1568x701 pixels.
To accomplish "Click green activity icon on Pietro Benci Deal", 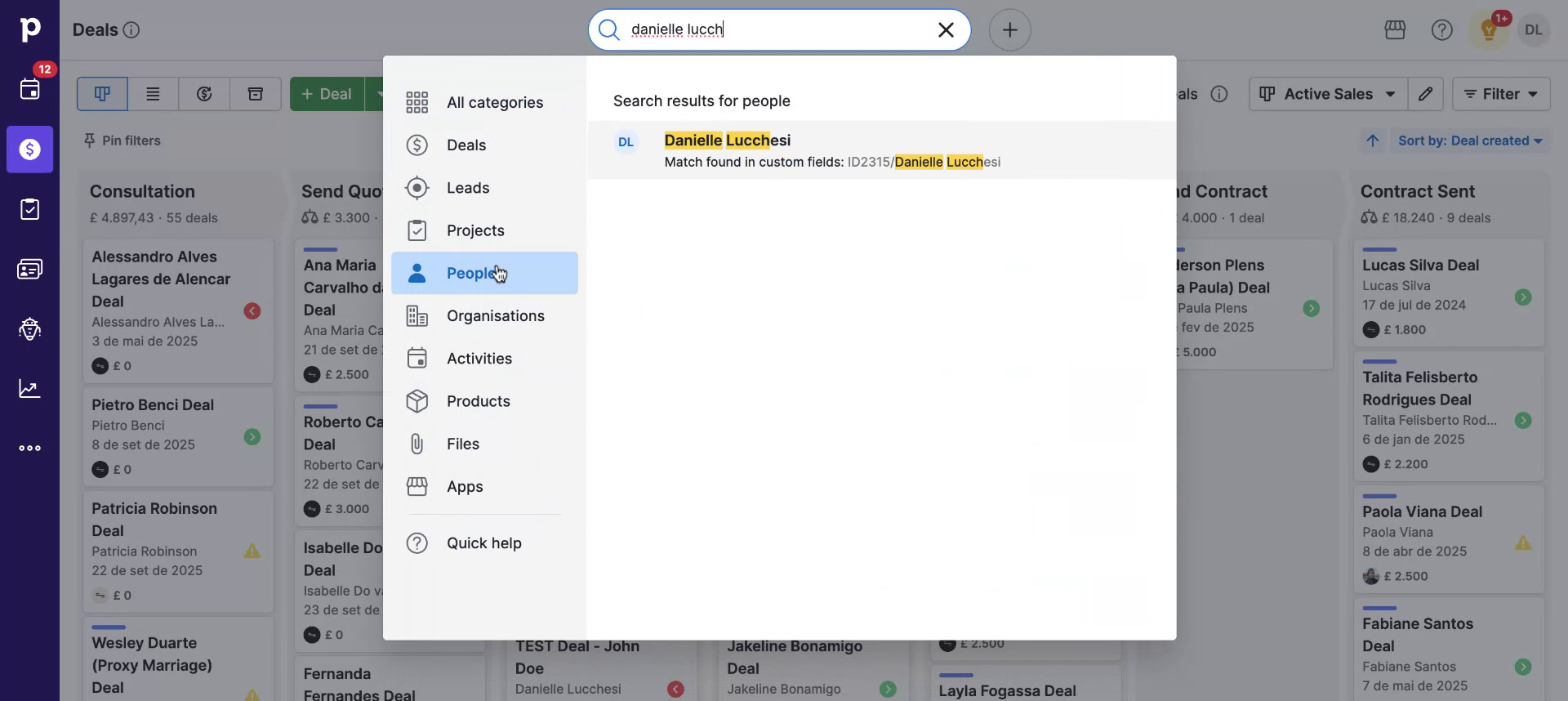I will tap(252, 437).
